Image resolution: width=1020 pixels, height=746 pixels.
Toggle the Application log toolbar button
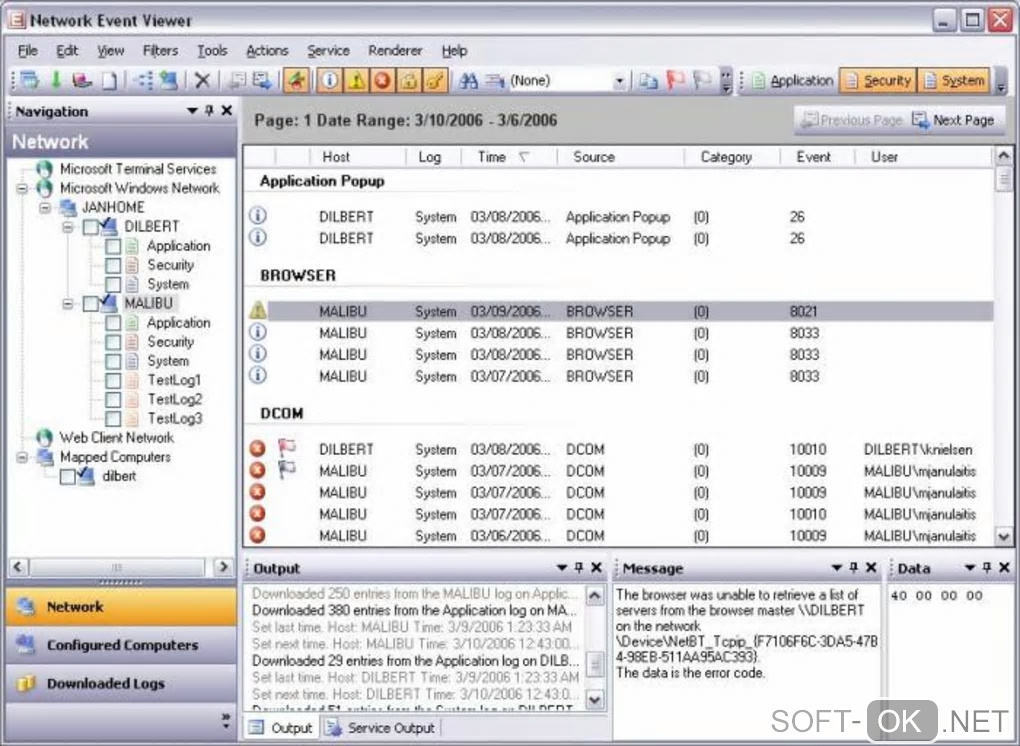792,81
